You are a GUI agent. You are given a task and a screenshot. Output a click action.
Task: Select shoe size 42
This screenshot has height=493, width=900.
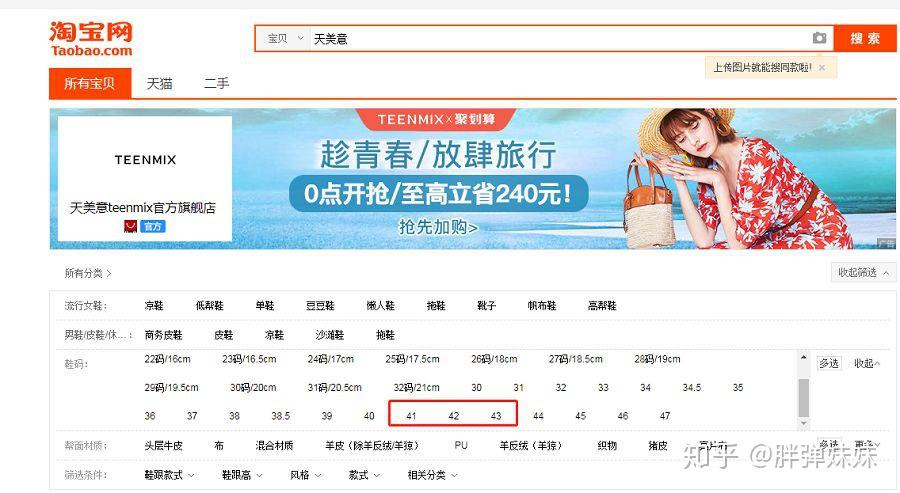point(453,416)
